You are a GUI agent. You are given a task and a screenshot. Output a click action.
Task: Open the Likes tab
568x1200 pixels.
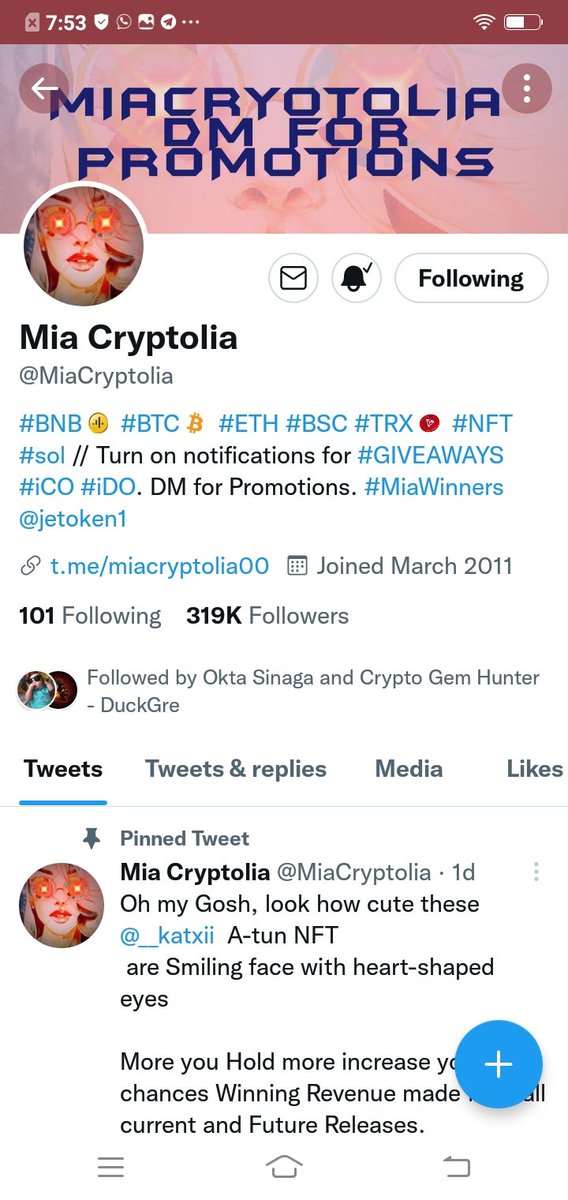tap(535, 769)
